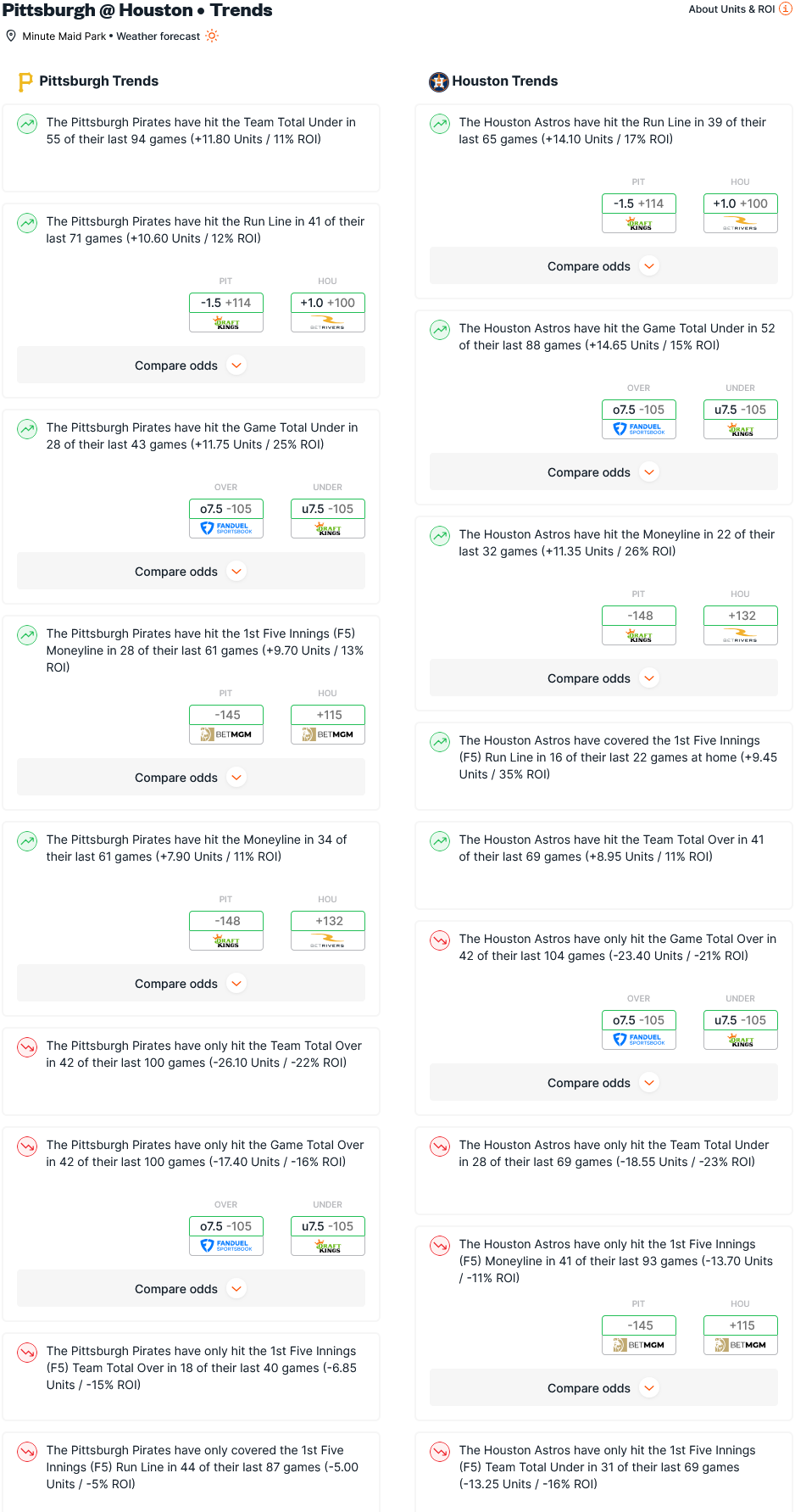Expand Compare odds under Pirates F5 Moneyline trend
Viewport: 795px width, 1512px height.
pos(191,778)
